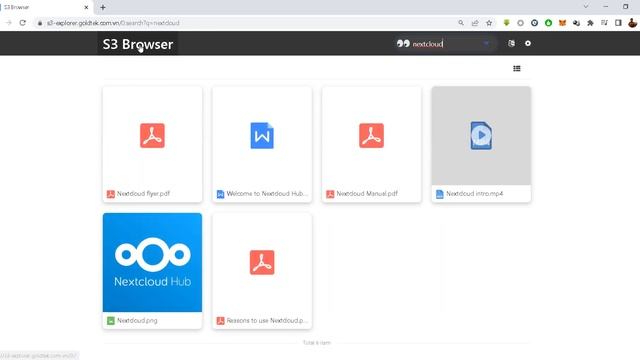This screenshot has height=360, width=640.
Task: Open the MetaMask fox extension
Action: tap(562, 23)
